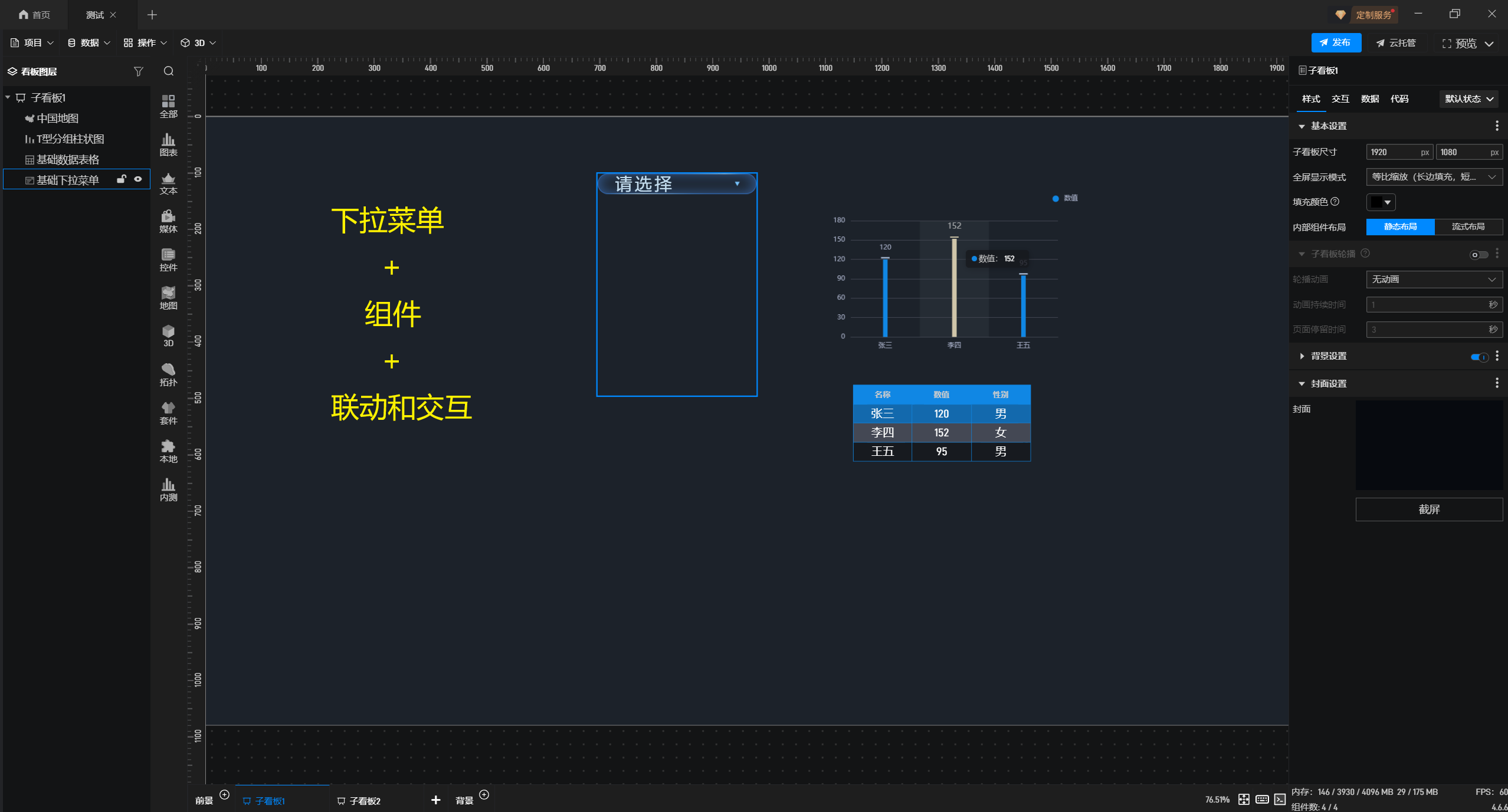The image size is (1508, 812).
Task: Open the layer search magnifier icon
Action: (169, 71)
